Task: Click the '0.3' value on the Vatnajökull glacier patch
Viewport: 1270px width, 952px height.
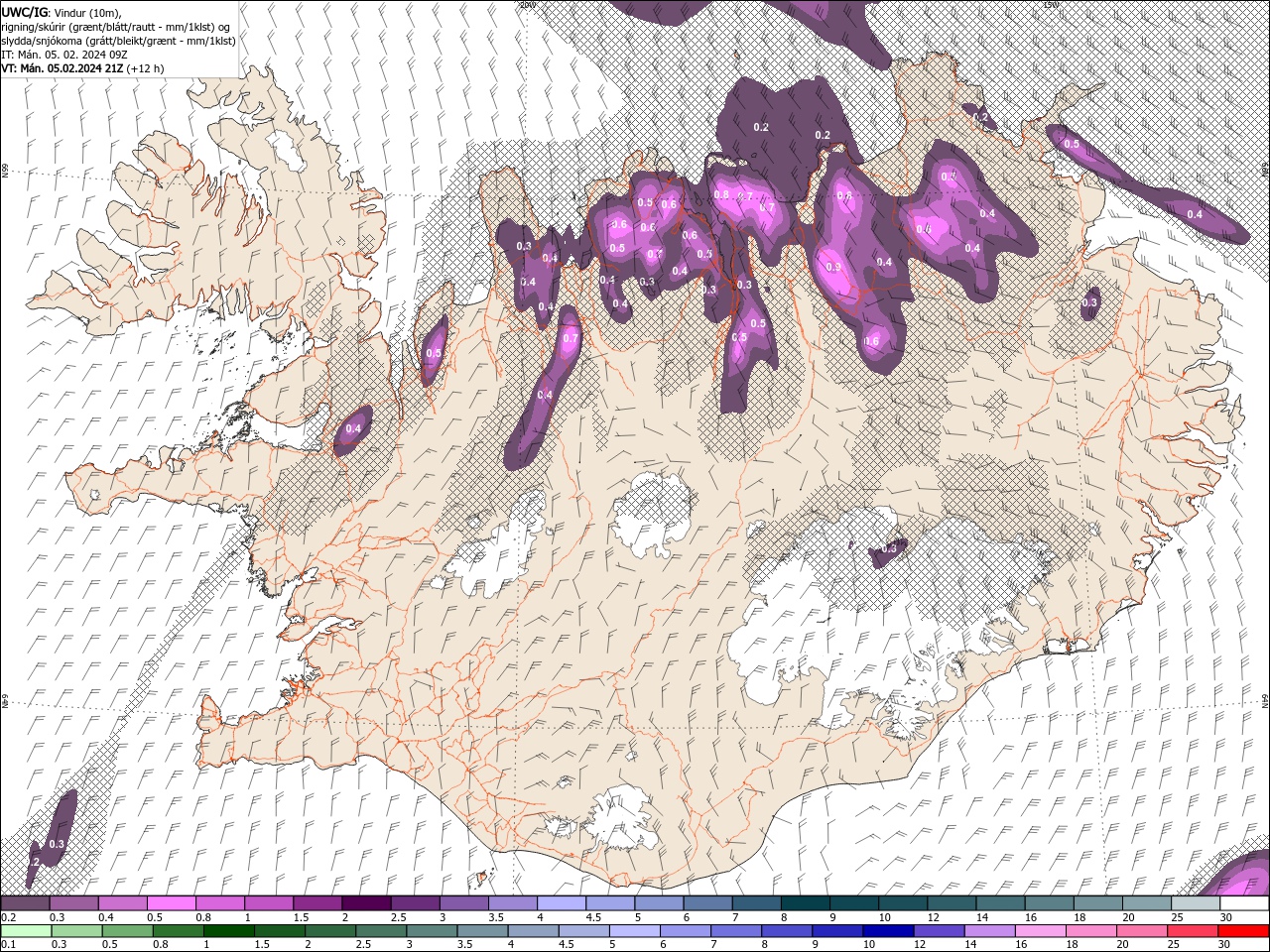Action: click(889, 547)
